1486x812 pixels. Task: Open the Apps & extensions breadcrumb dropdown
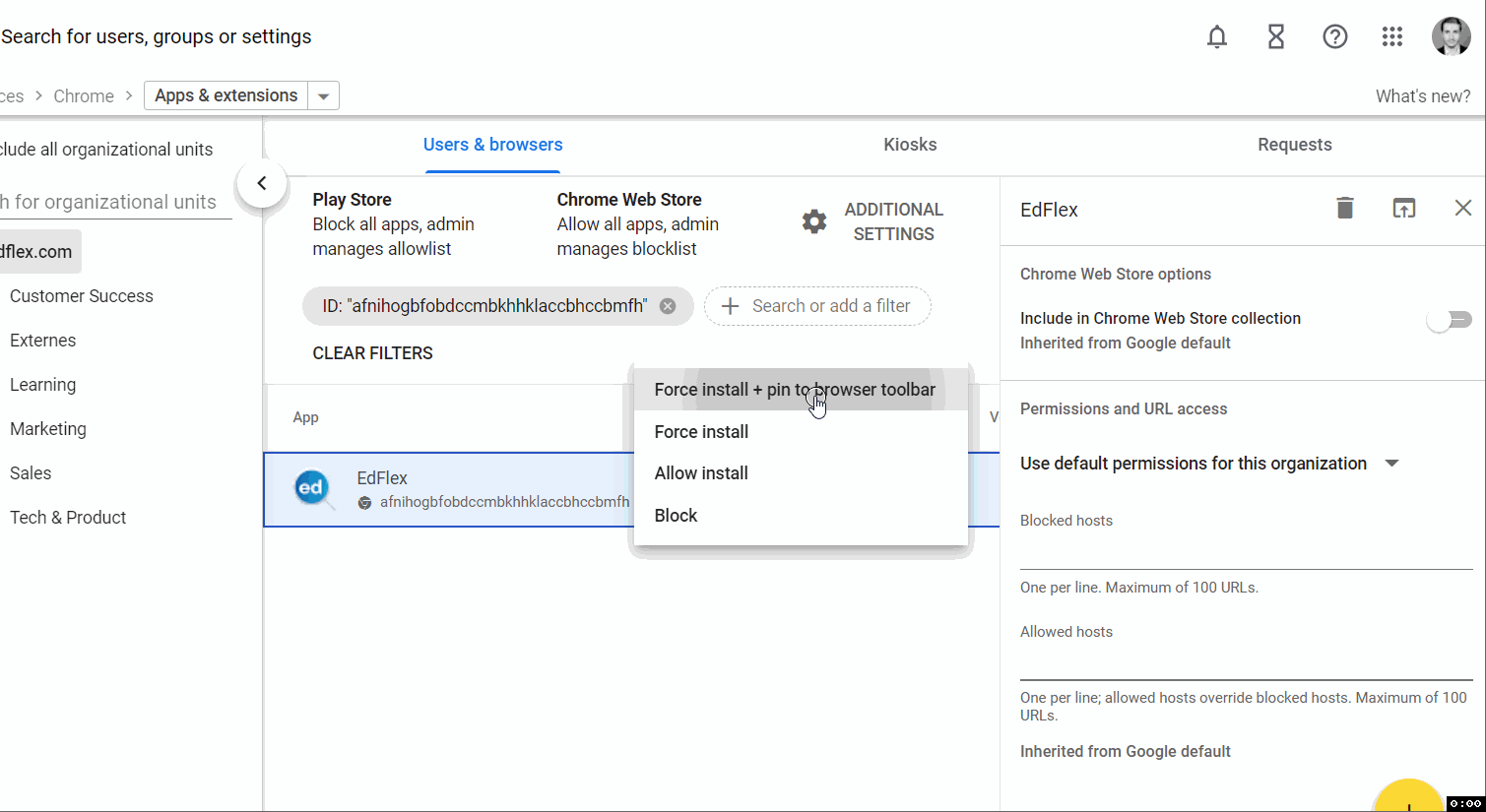tap(323, 96)
